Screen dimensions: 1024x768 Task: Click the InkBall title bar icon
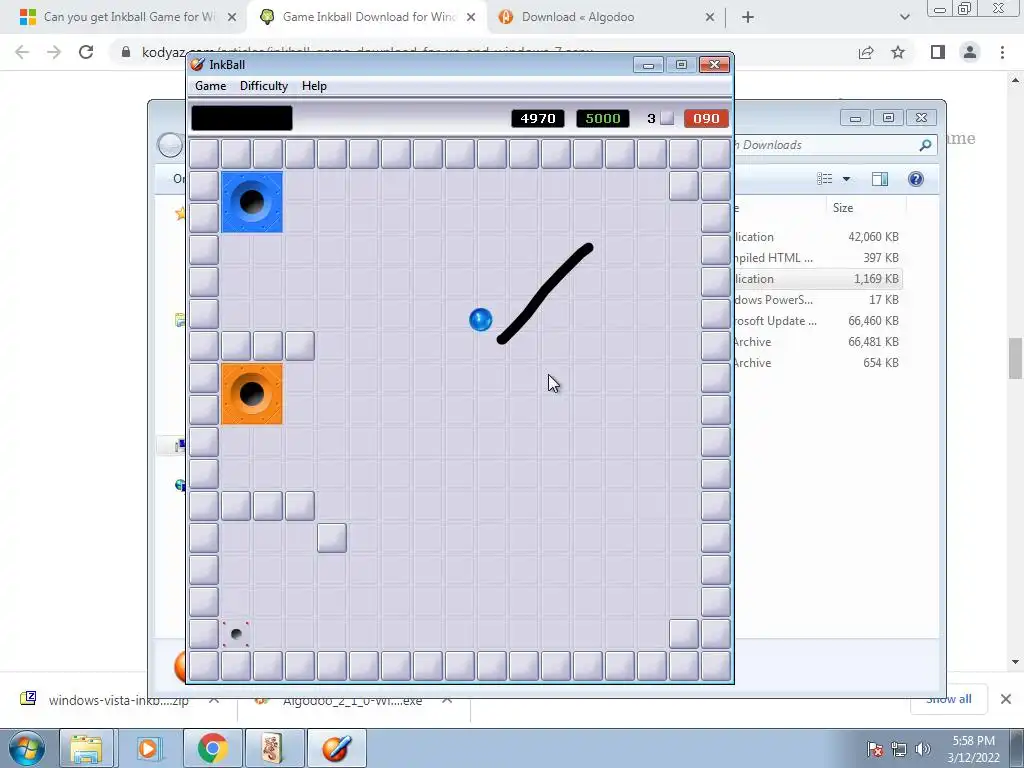click(197, 64)
